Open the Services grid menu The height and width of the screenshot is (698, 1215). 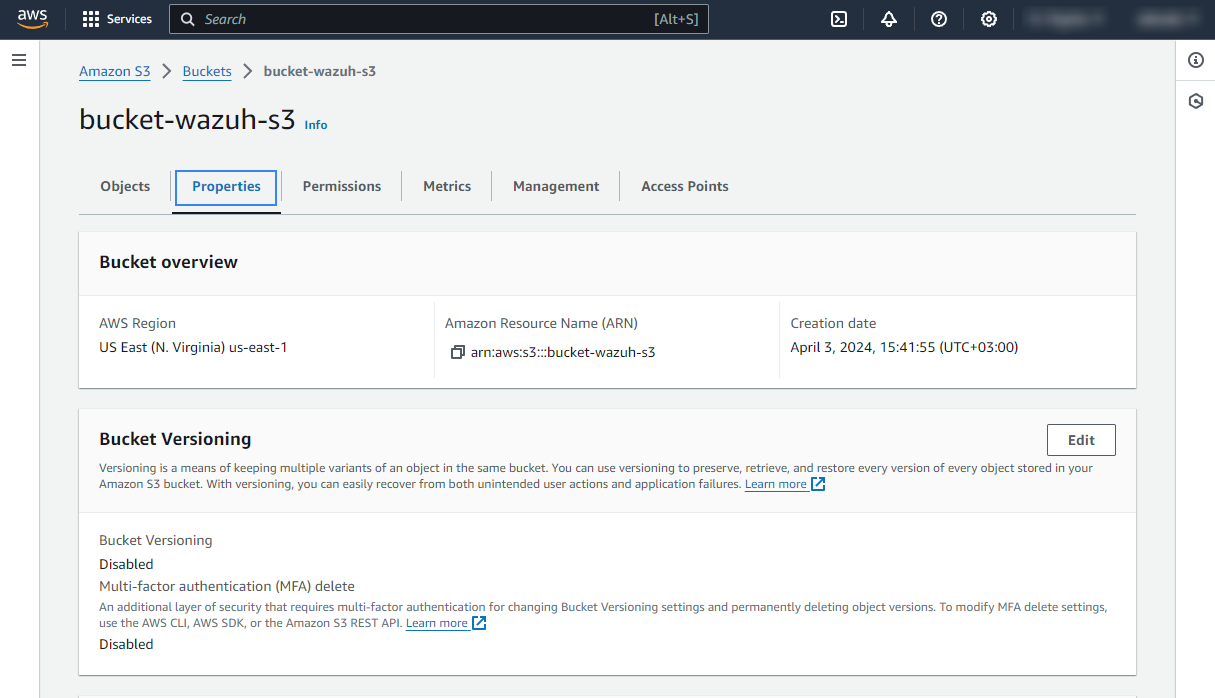coord(117,19)
